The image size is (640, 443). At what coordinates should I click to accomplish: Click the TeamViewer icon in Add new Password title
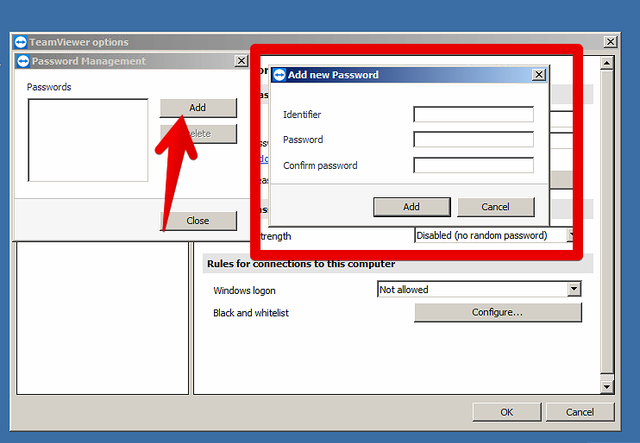280,75
